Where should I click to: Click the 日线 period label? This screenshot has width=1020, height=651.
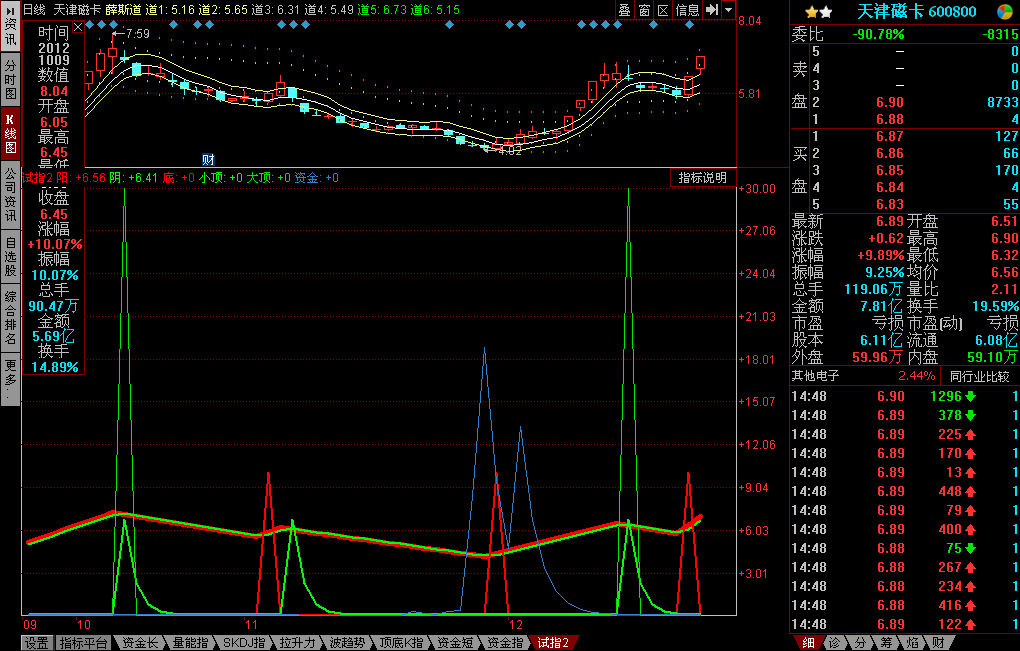34,10
